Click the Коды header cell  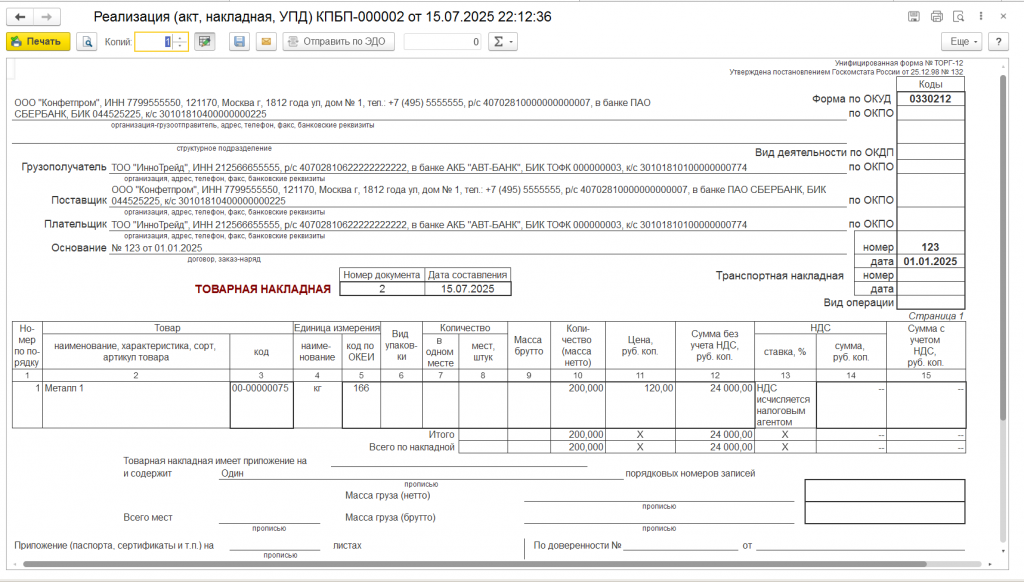(930, 84)
